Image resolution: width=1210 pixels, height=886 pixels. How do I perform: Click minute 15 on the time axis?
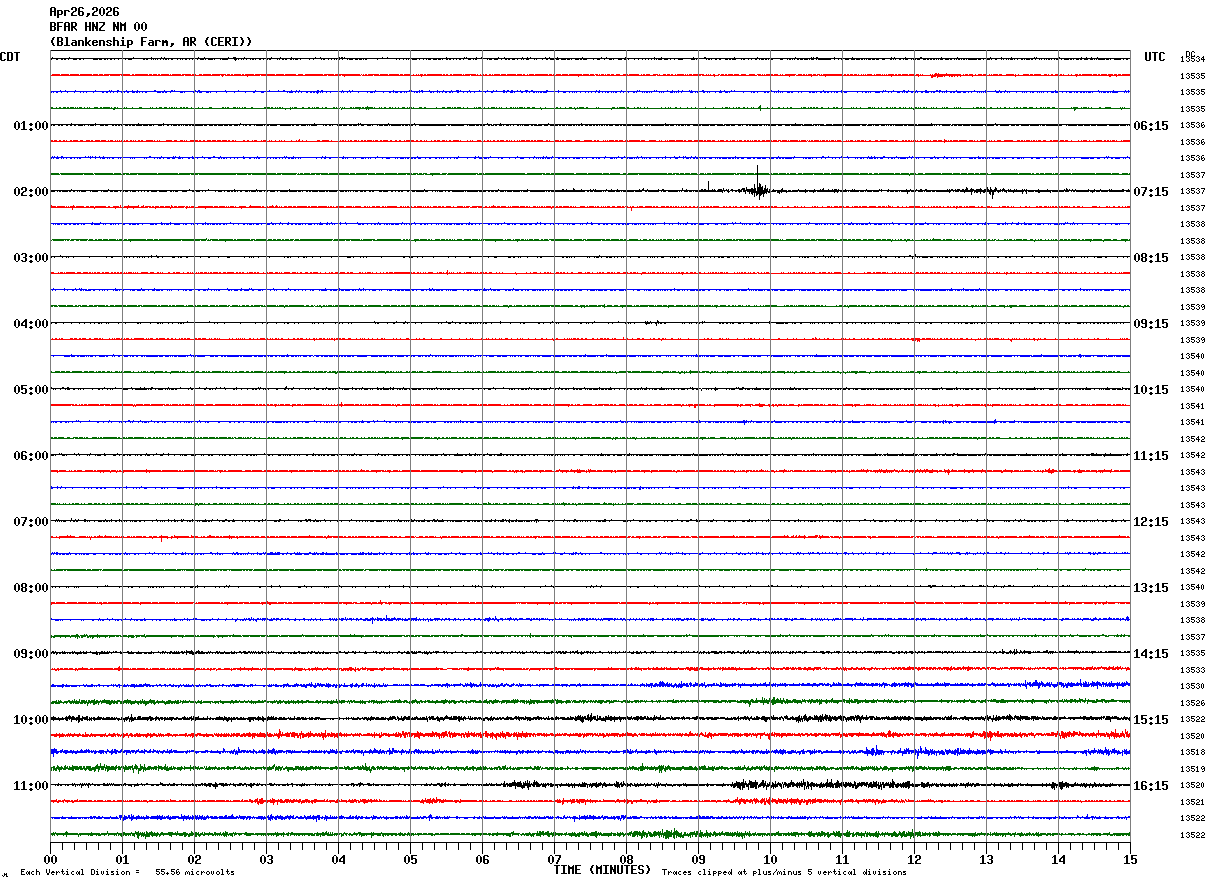point(1130,859)
